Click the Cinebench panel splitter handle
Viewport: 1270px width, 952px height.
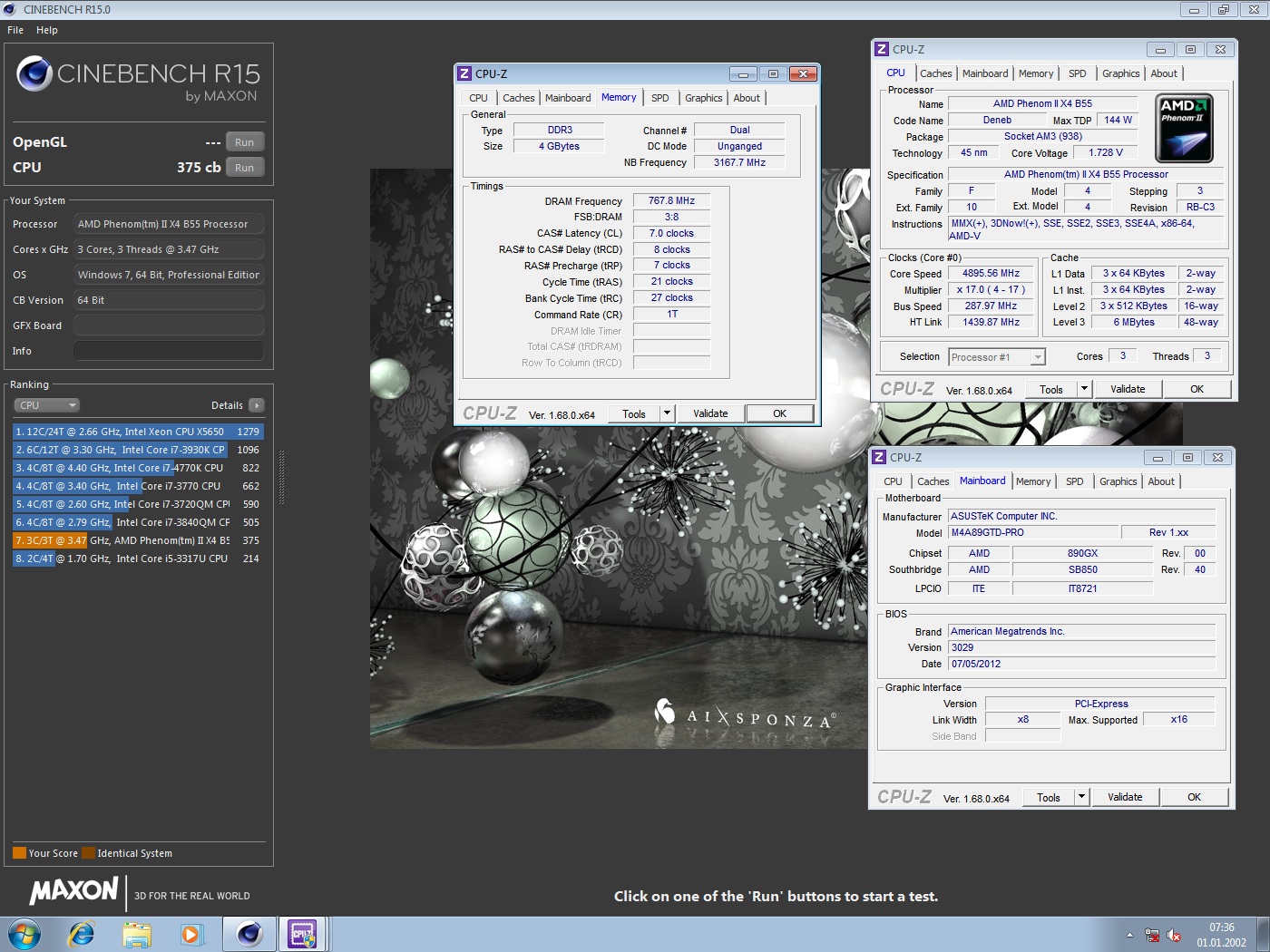click(x=281, y=476)
